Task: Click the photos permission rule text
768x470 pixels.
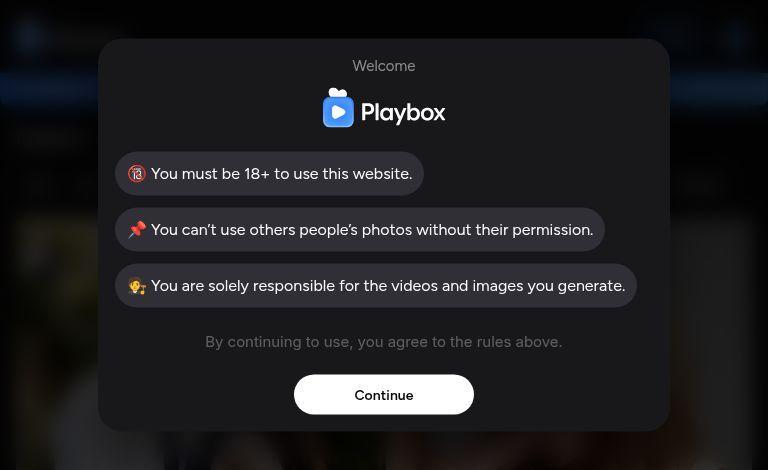Action: [x=372, y=230]
